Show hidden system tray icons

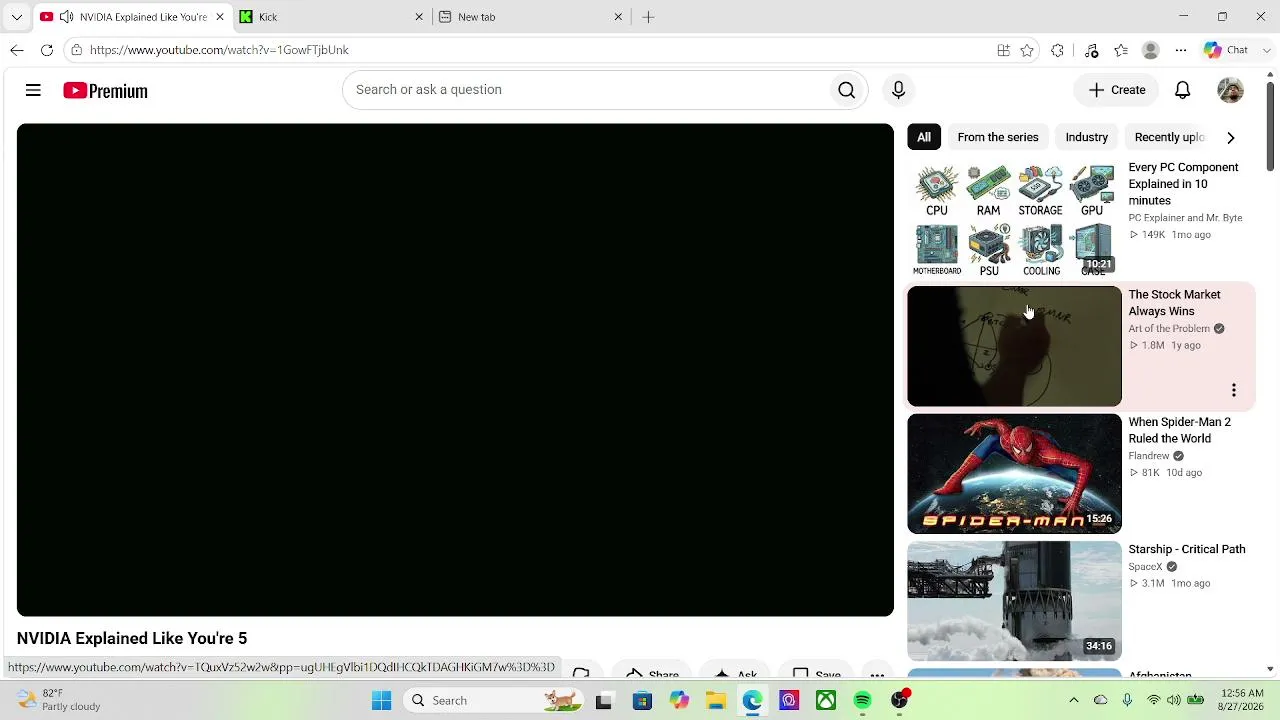coord(1074,701)
